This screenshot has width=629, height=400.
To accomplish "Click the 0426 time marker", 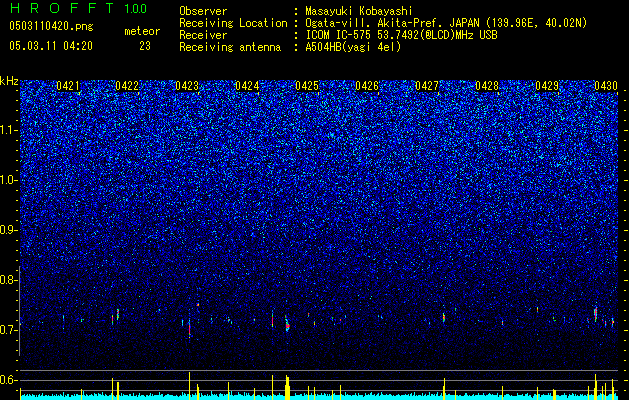I will (367, 86).
